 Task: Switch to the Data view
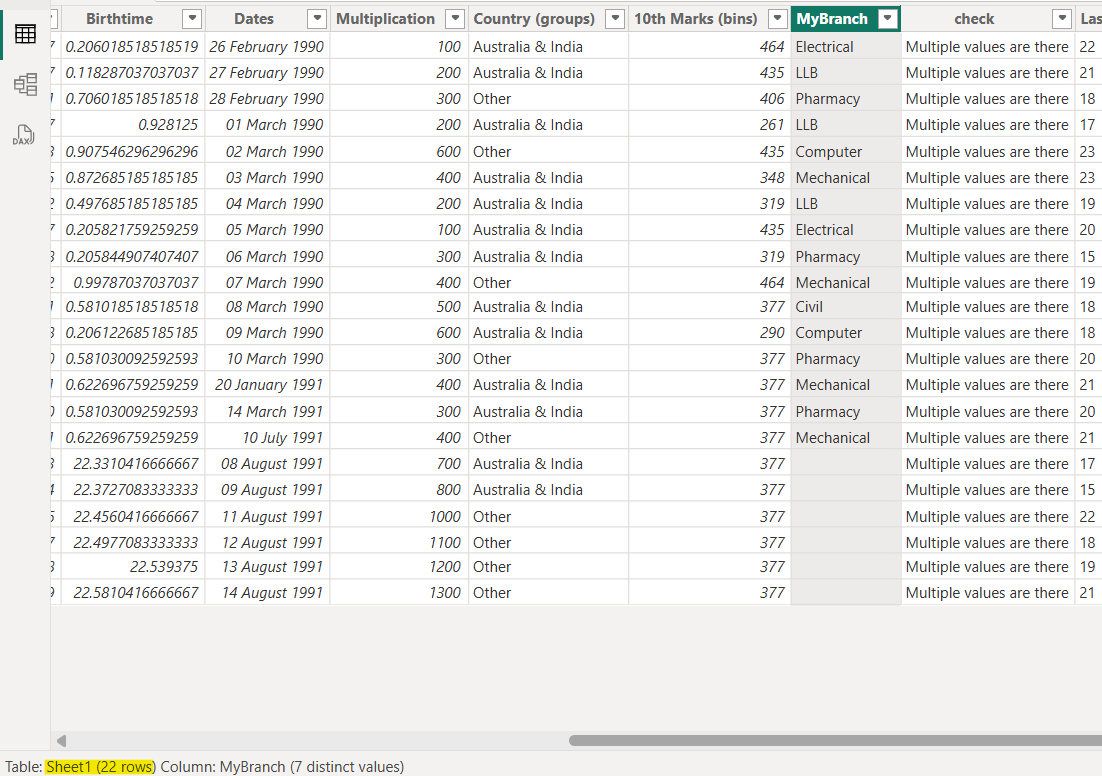(25, 33)
